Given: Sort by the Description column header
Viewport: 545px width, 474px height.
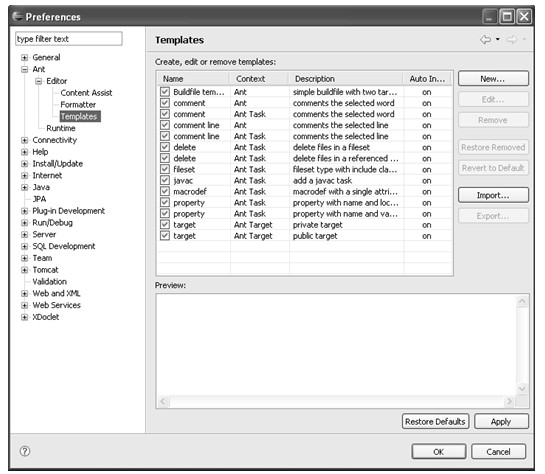Looking at the screenshot, I should (x=345, y=79).
